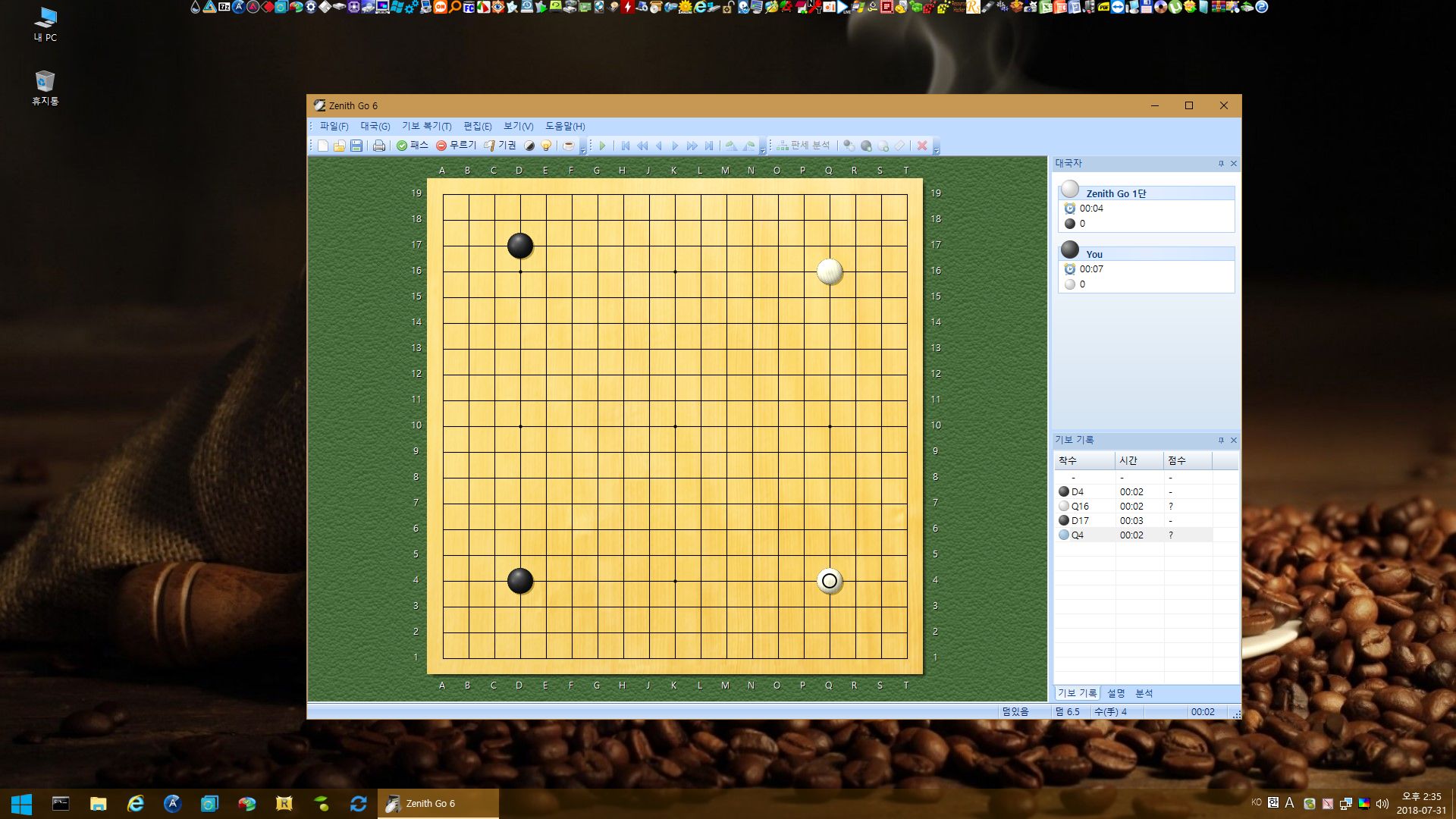Click the 시간 column header
The height and width of the screenshot is (819, 1456).
pyautogui.click(x=1139, y=460)
